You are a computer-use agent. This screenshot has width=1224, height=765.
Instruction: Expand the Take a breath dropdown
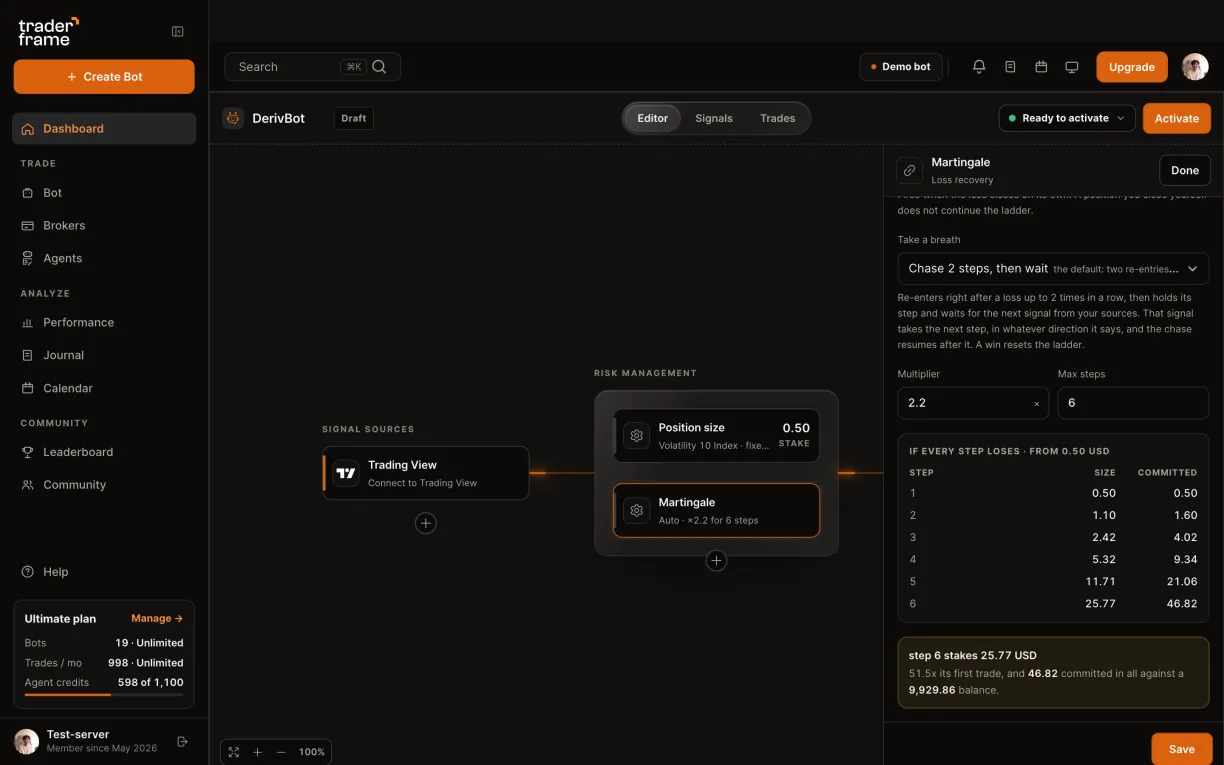[x=1053, y=269]
